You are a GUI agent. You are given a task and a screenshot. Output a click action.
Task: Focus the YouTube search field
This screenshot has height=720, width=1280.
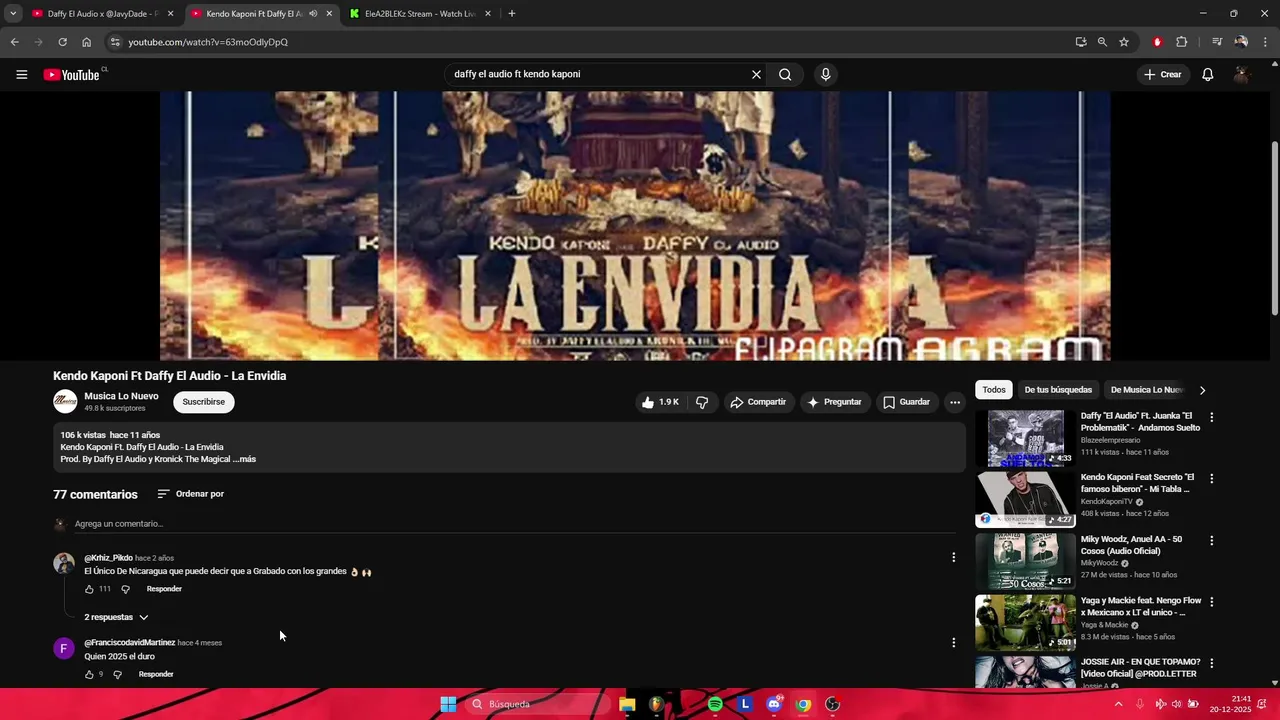598,74
